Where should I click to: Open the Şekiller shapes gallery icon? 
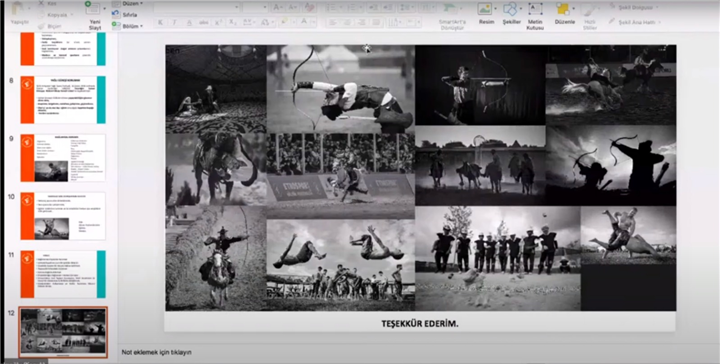[511, 9]
